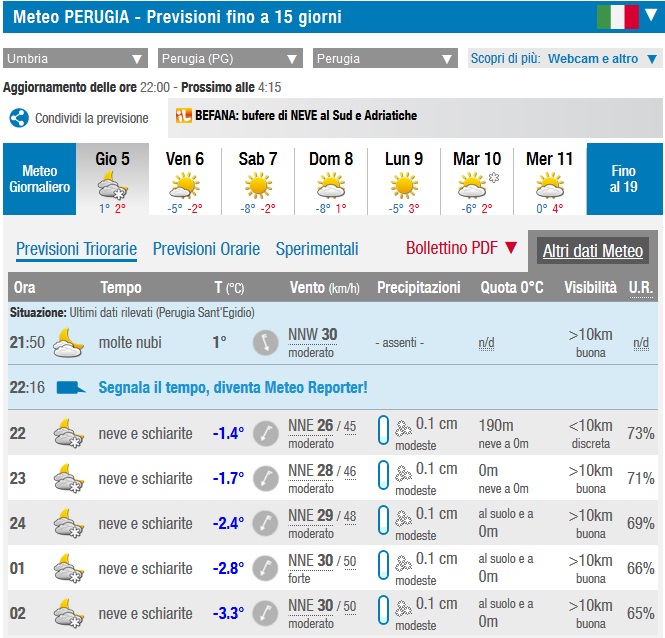This screenshot has width=665, height=638.
Task: Click the share icon for Condividi la previsione
Action: 19,118
